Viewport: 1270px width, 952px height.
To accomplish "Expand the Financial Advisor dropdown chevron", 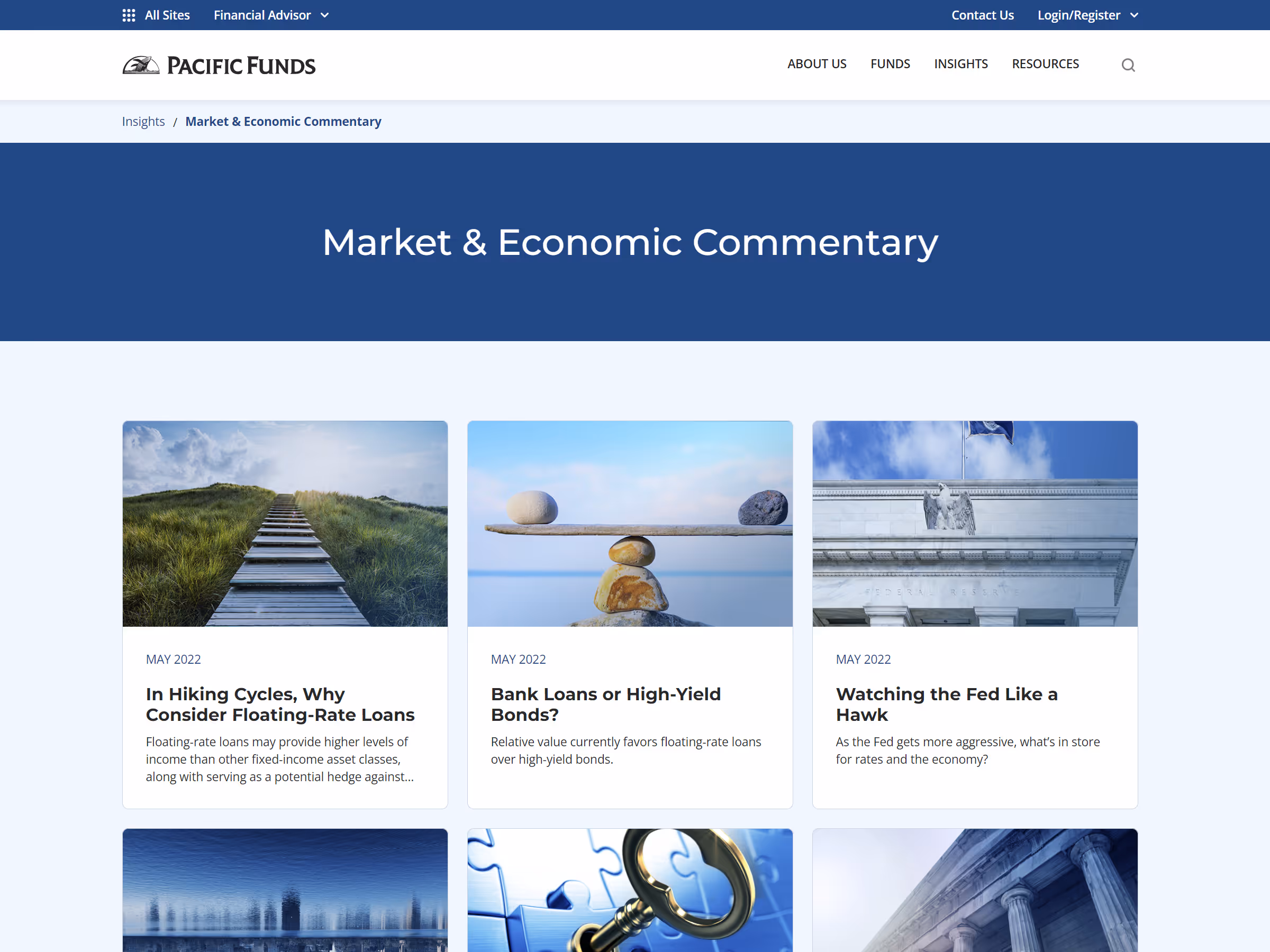I will coord(325,15).
